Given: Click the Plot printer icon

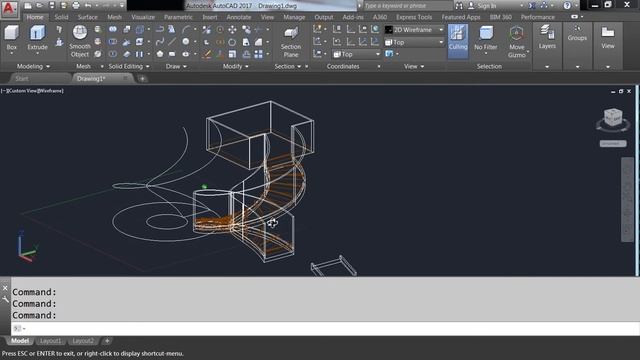Looking at the screenshot, I should click(76, 6).
